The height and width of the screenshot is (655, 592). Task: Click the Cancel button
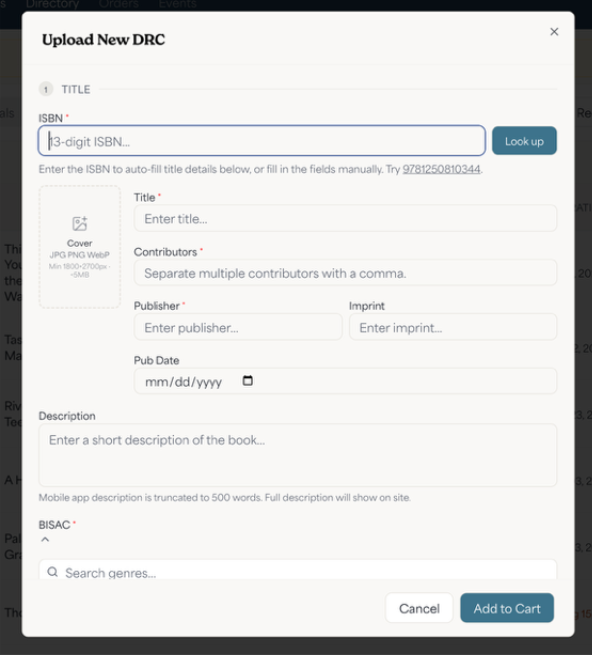(x=419, y=608)
